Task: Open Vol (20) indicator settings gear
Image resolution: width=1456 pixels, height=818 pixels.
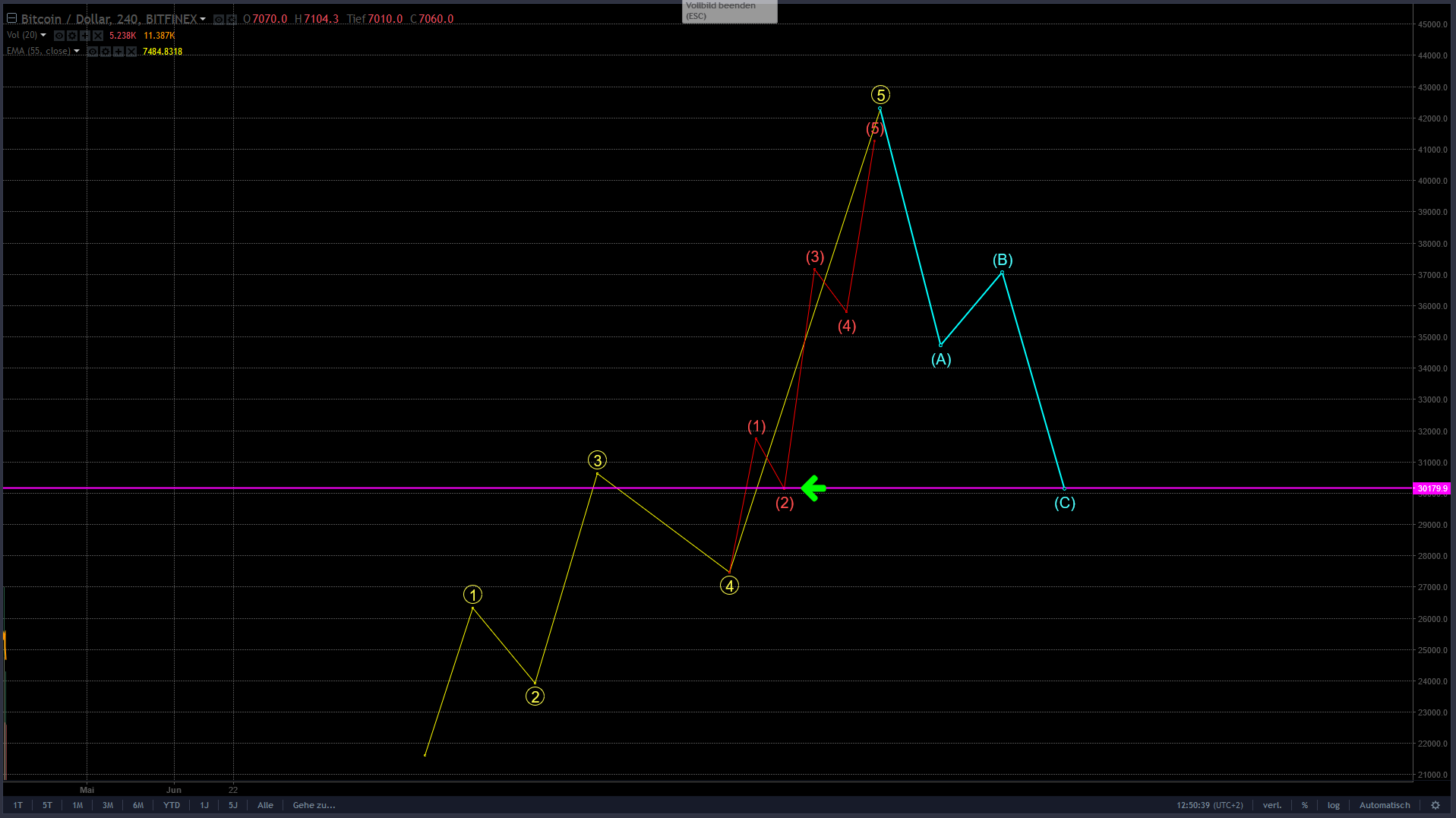Action: 72,36
